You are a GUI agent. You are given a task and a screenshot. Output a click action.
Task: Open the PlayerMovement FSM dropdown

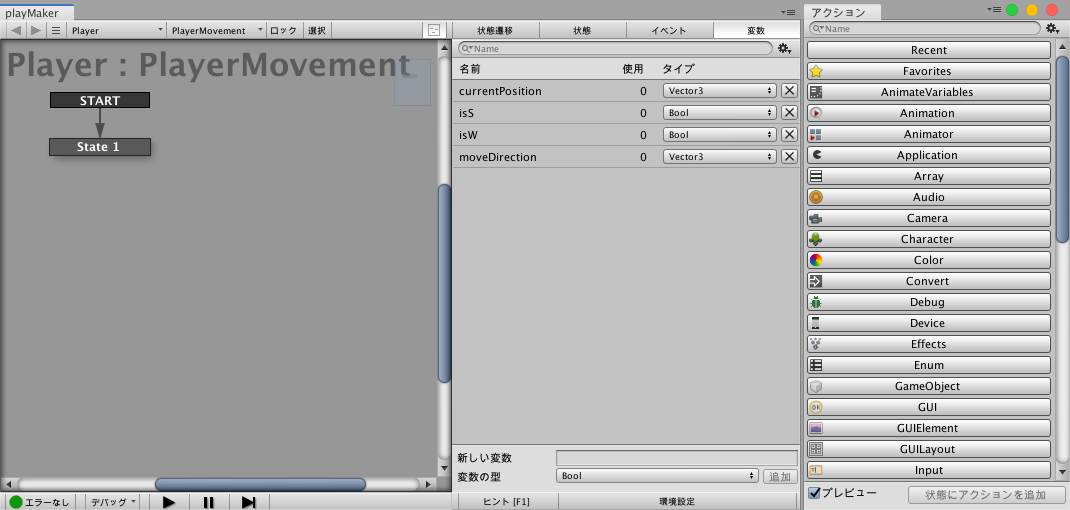tap(217, 30)
